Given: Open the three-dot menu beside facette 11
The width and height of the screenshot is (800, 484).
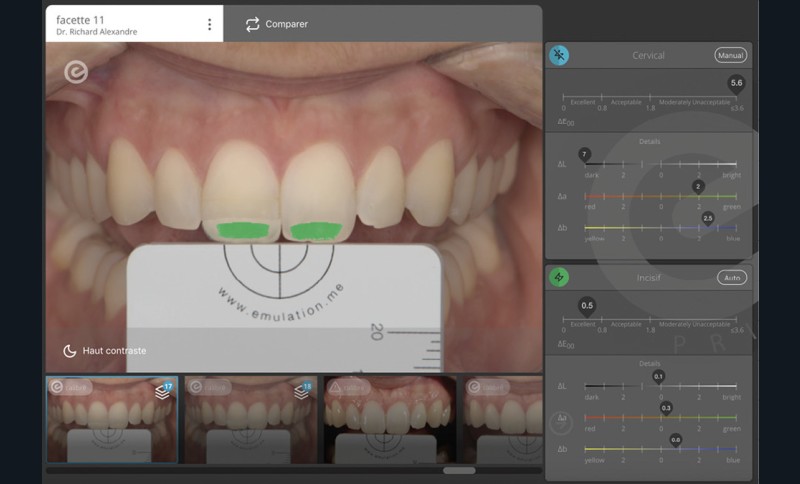Looking at the screenshot, I should [209, 24].
